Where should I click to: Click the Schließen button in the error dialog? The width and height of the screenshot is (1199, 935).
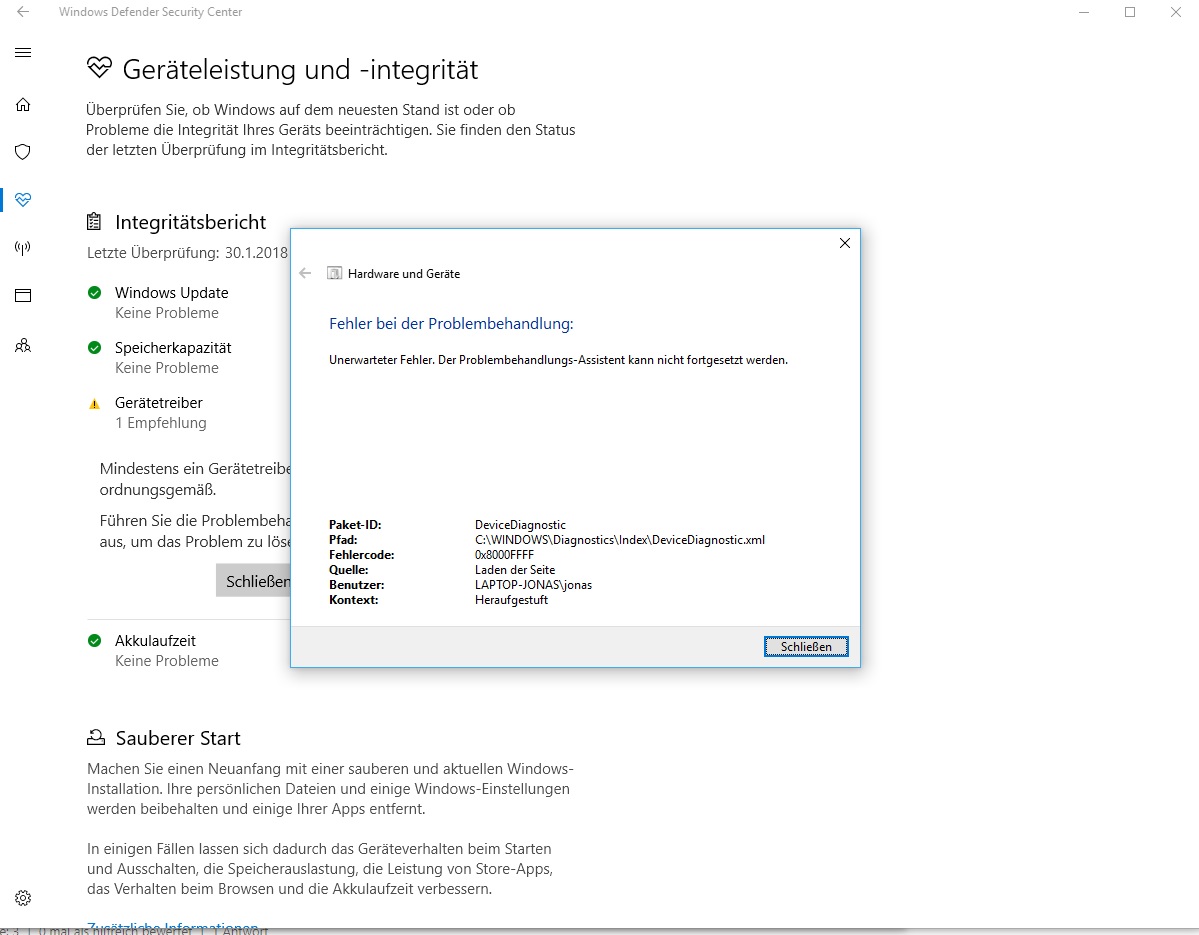point(806,647)
